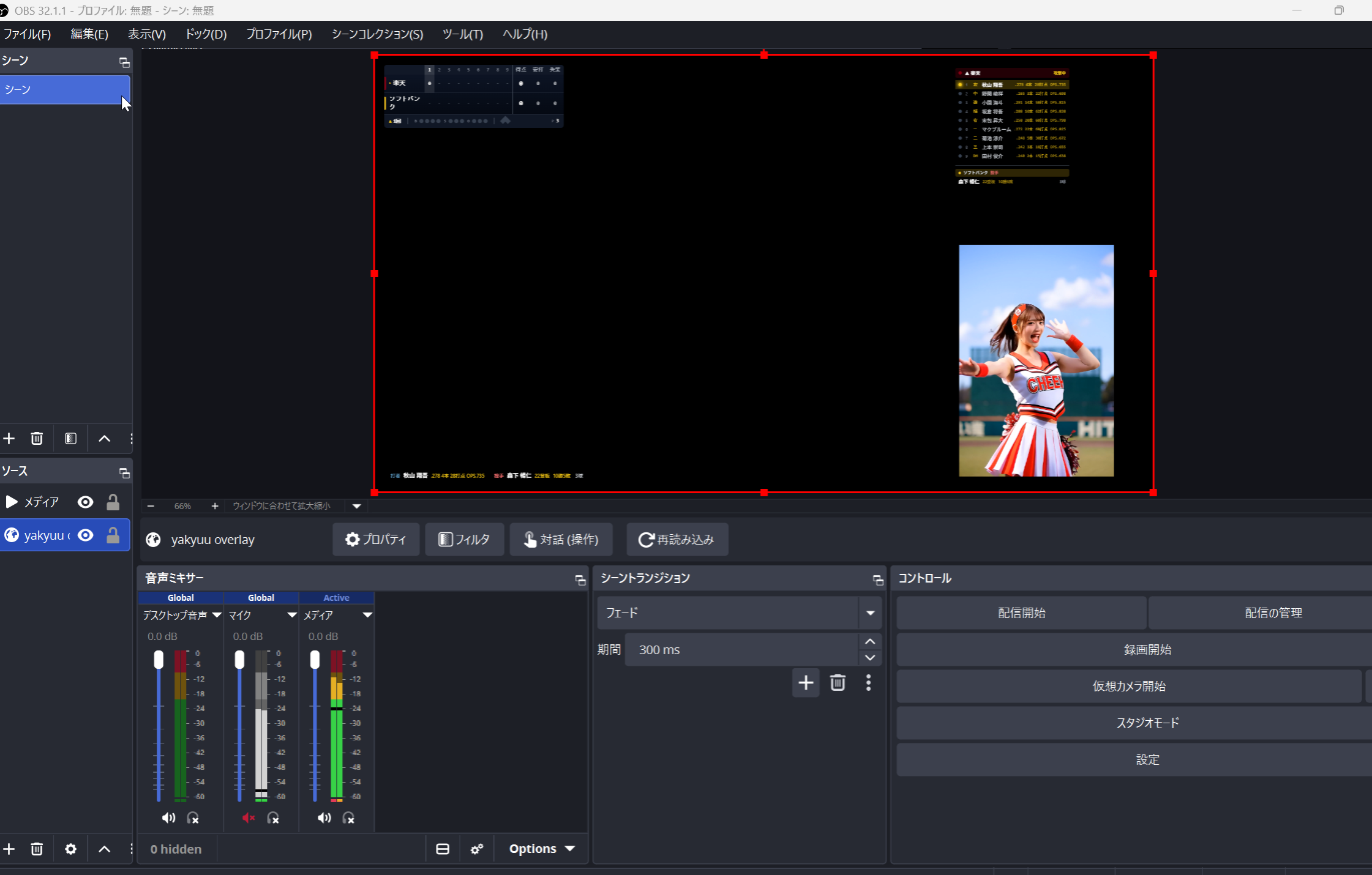Viewport: 1372px width, 875px height.
Task: Click the Reload button for yakyuu overlay
Action: tap(677, 540)
